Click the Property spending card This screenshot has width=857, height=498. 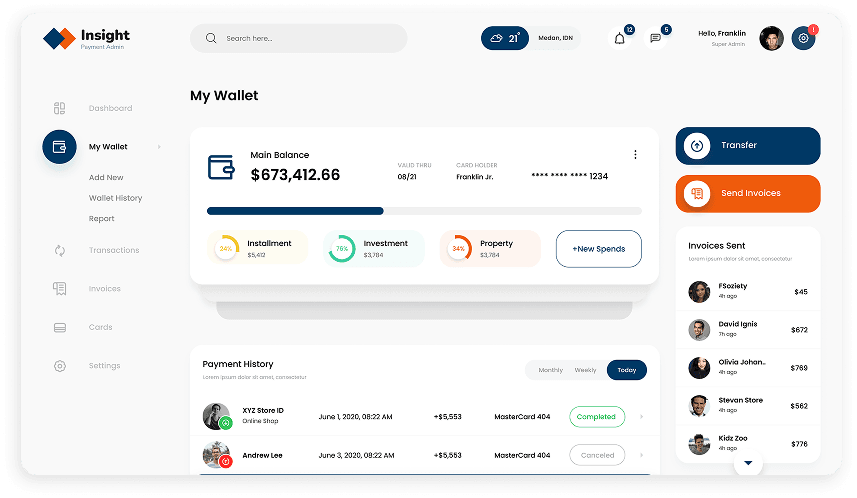(x=490, y=249)
